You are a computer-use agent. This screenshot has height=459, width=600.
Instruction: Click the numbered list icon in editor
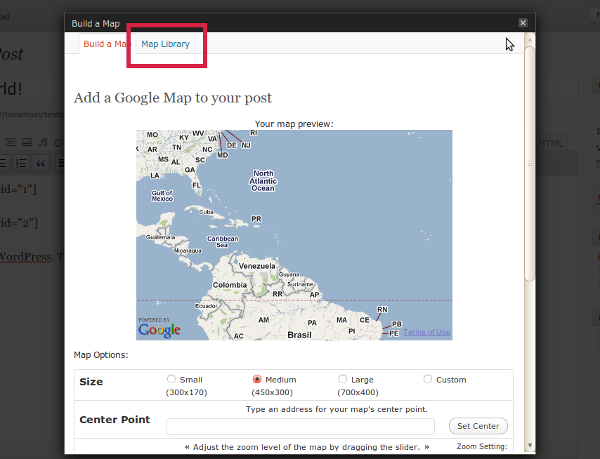click(21, 163)
